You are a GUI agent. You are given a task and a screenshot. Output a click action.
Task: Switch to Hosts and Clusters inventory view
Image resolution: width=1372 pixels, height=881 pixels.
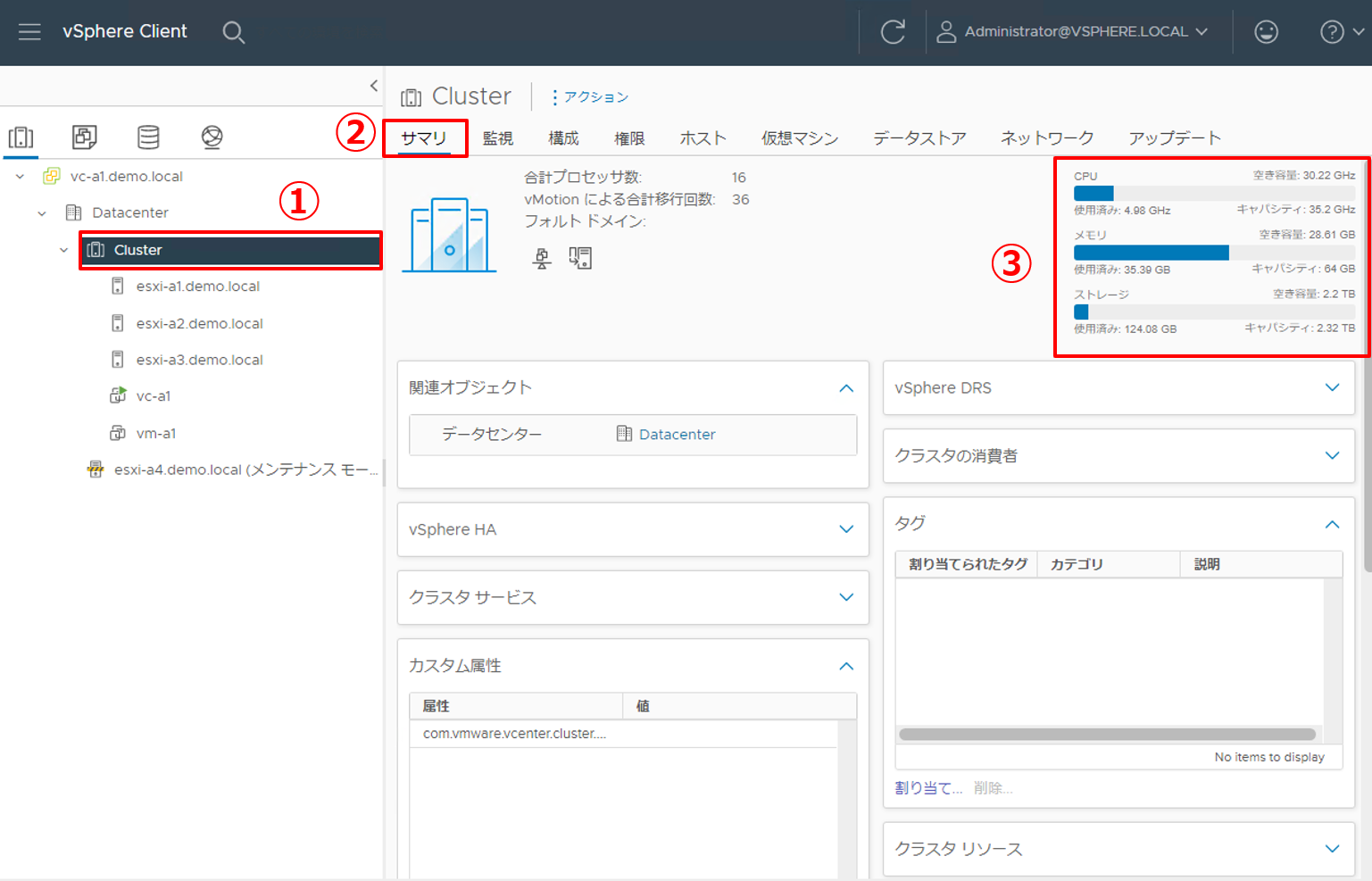click(21, 137)
